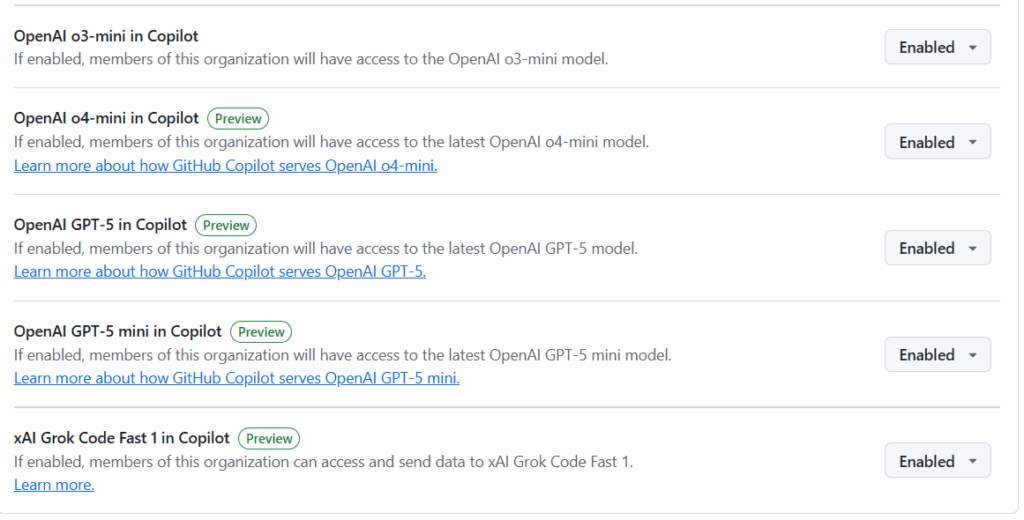Select the Preview badge next to GPT-5 mini
The image size is (1024, 520).
point(261,332)
